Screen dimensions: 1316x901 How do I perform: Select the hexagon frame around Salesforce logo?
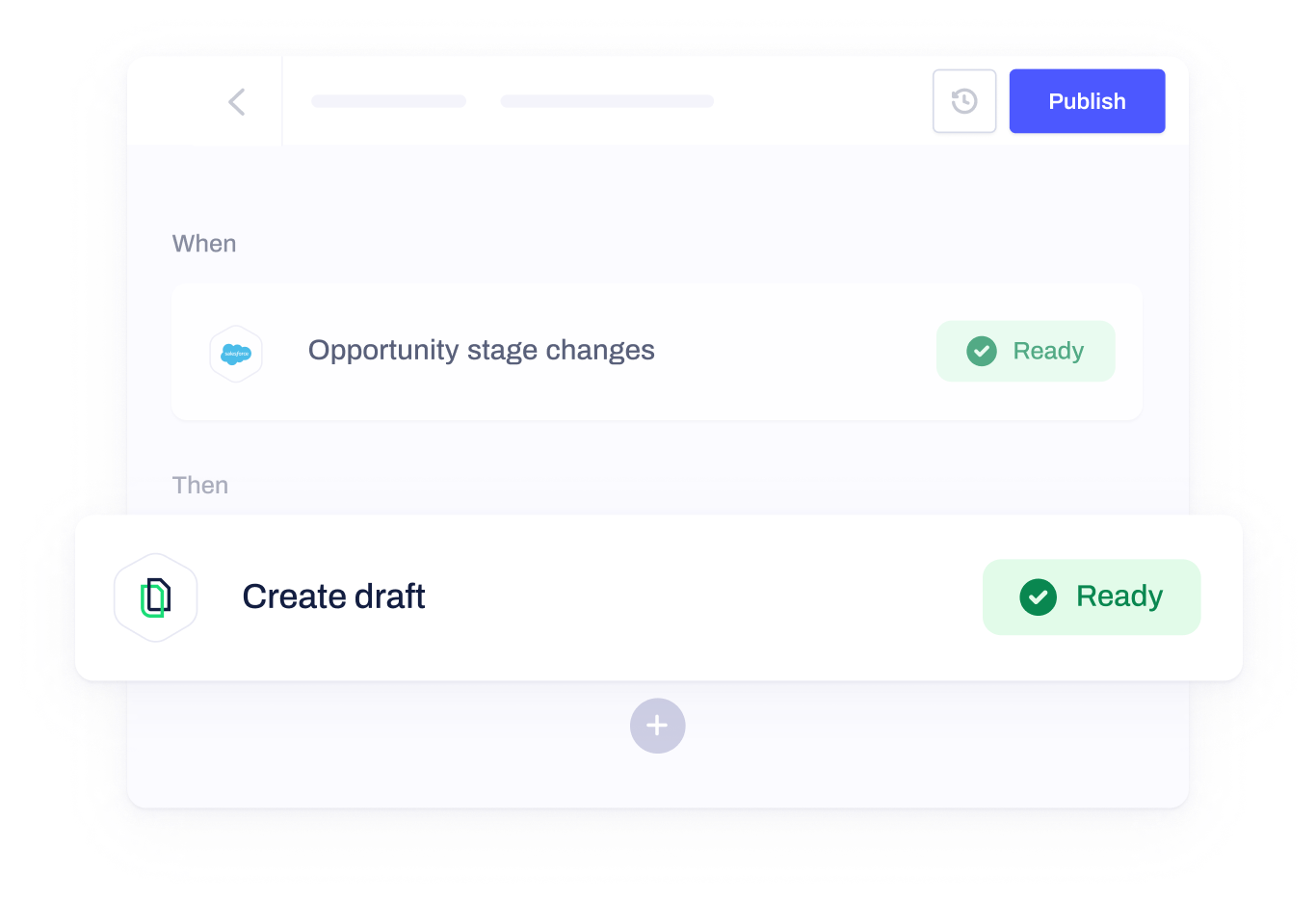coord(236,354)
